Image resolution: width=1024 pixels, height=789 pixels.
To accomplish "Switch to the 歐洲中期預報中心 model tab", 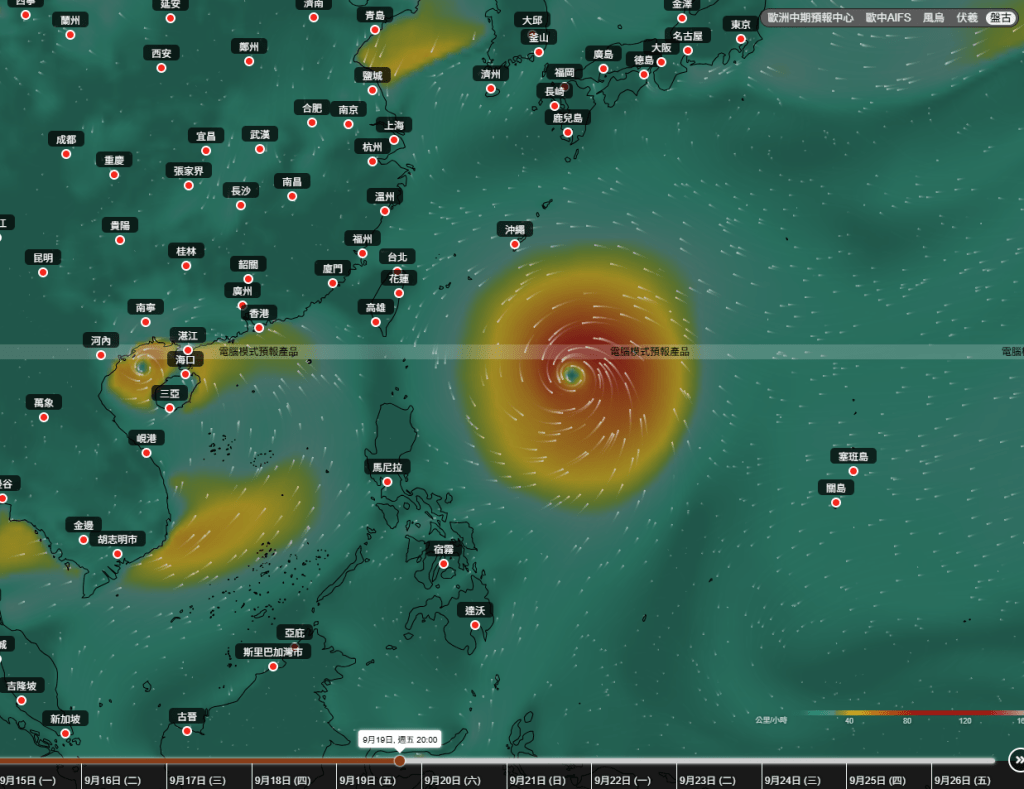I will [x=810, y=18].
